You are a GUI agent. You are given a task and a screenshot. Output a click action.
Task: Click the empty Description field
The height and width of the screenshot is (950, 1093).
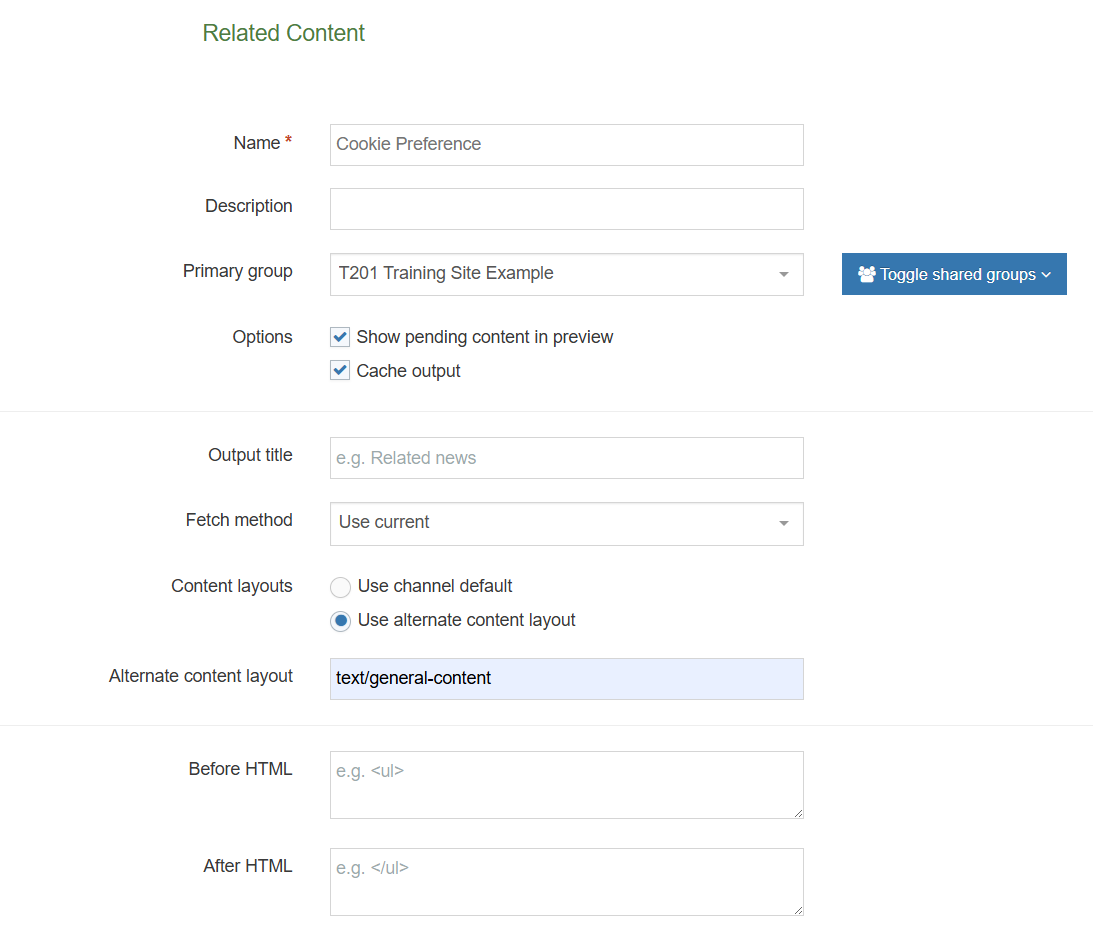tap(566, 208)
